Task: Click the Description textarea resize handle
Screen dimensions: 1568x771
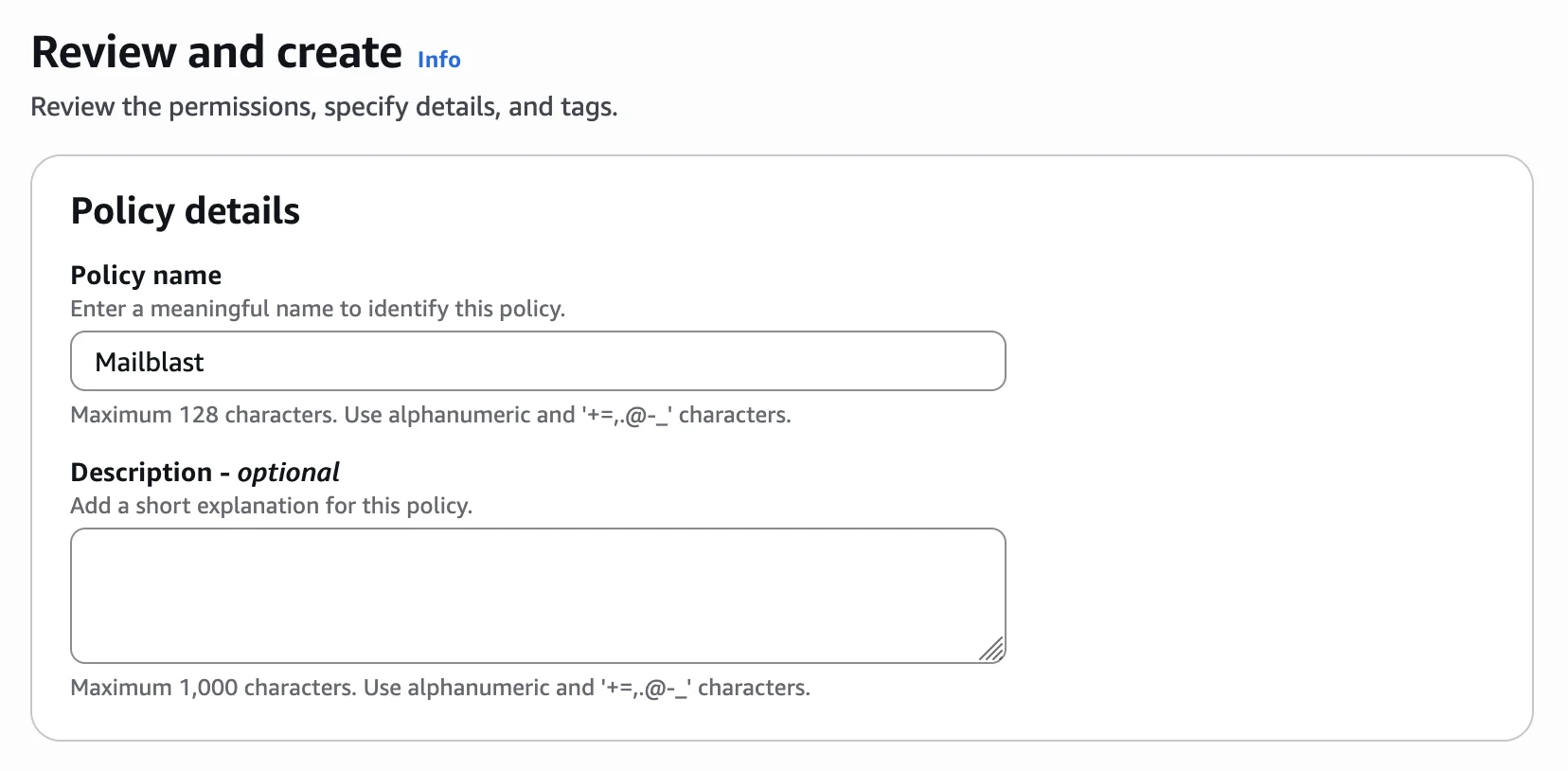Action: pos(991,649)
